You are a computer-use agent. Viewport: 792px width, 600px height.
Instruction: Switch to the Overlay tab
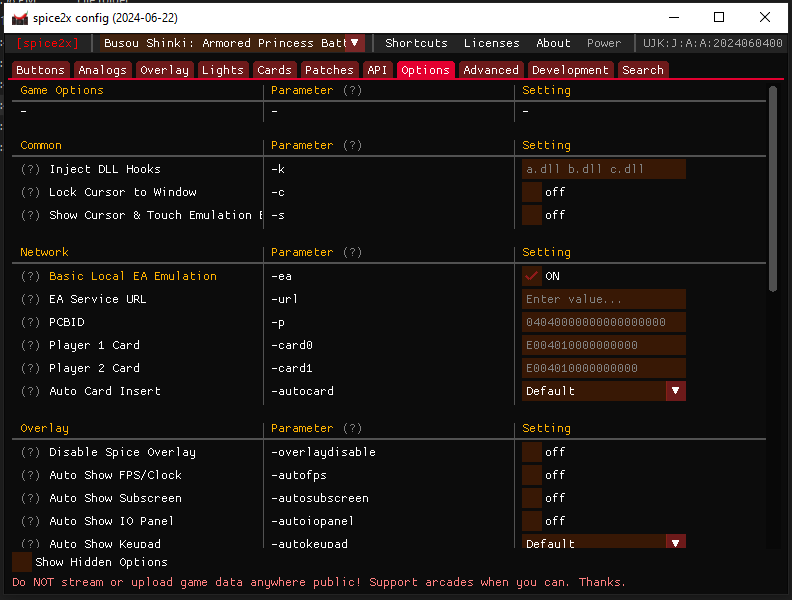pyautogui.click(x=164, y=70)
